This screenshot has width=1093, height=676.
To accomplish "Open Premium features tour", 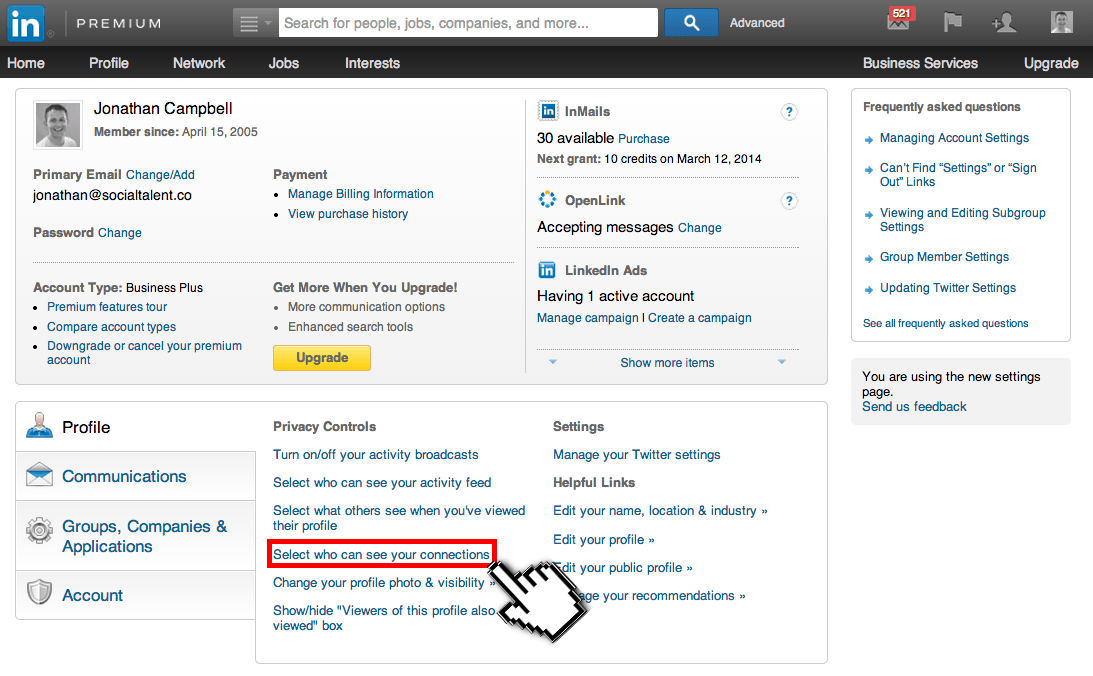I will point(107,307).
